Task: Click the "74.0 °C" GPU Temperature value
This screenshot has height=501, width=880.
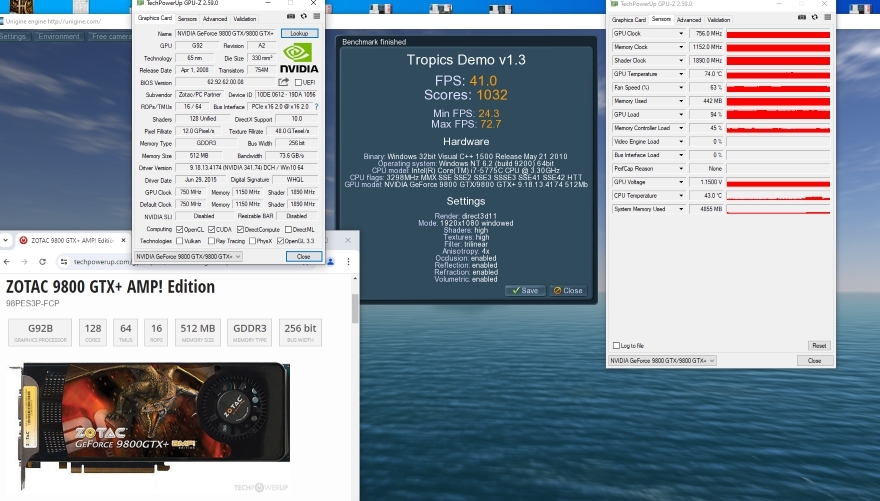Action: pos(706,74)
